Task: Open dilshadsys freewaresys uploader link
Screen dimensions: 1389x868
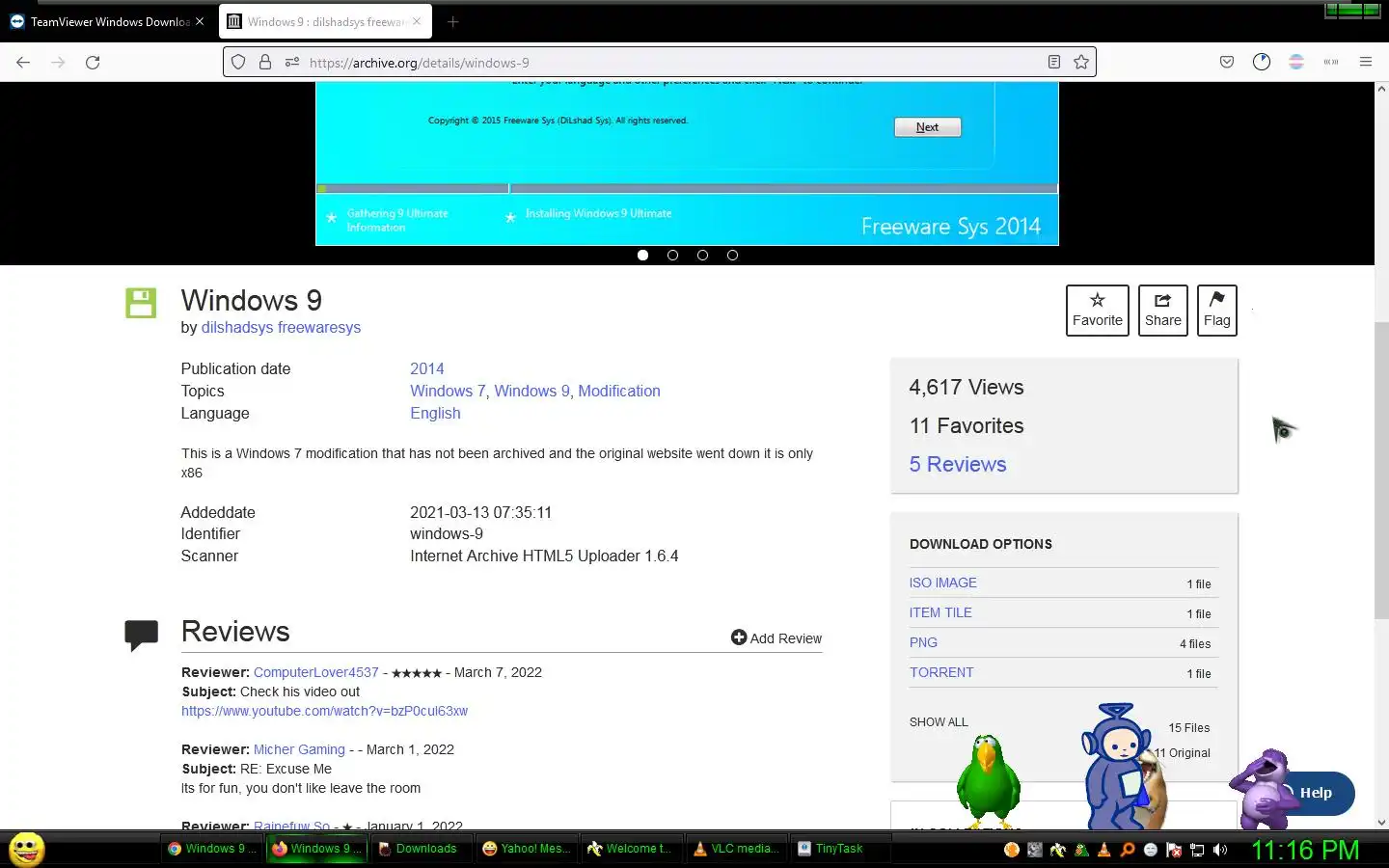Action: (281, 328)
